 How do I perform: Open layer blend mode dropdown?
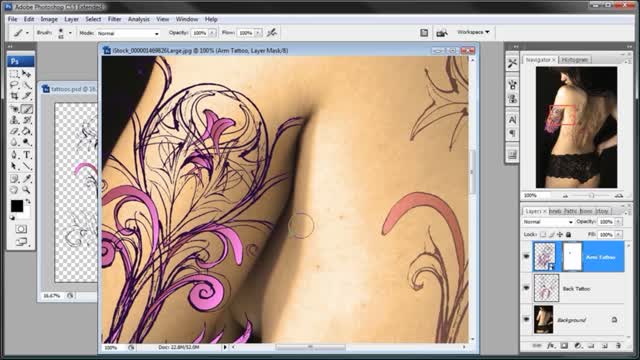(x=548, y=222)
